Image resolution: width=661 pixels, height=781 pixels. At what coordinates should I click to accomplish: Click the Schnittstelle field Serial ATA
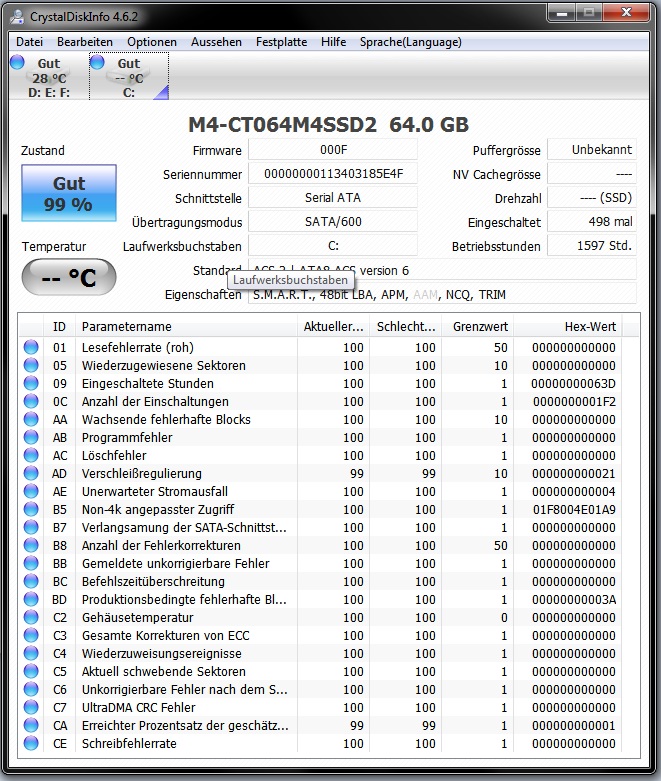click(x=333, y=198)
